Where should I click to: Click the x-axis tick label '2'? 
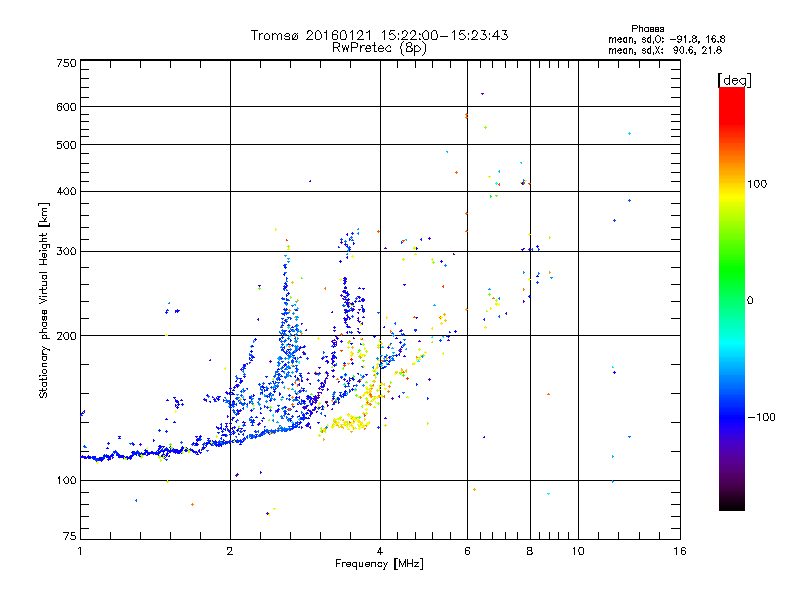(x=230, y=551)
